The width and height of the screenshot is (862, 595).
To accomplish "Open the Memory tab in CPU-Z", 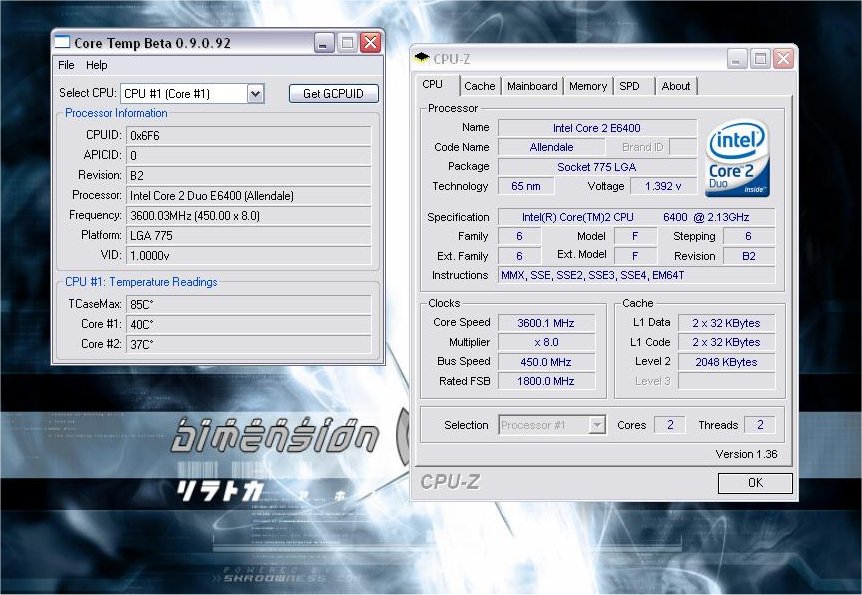I will pos(588,86).
